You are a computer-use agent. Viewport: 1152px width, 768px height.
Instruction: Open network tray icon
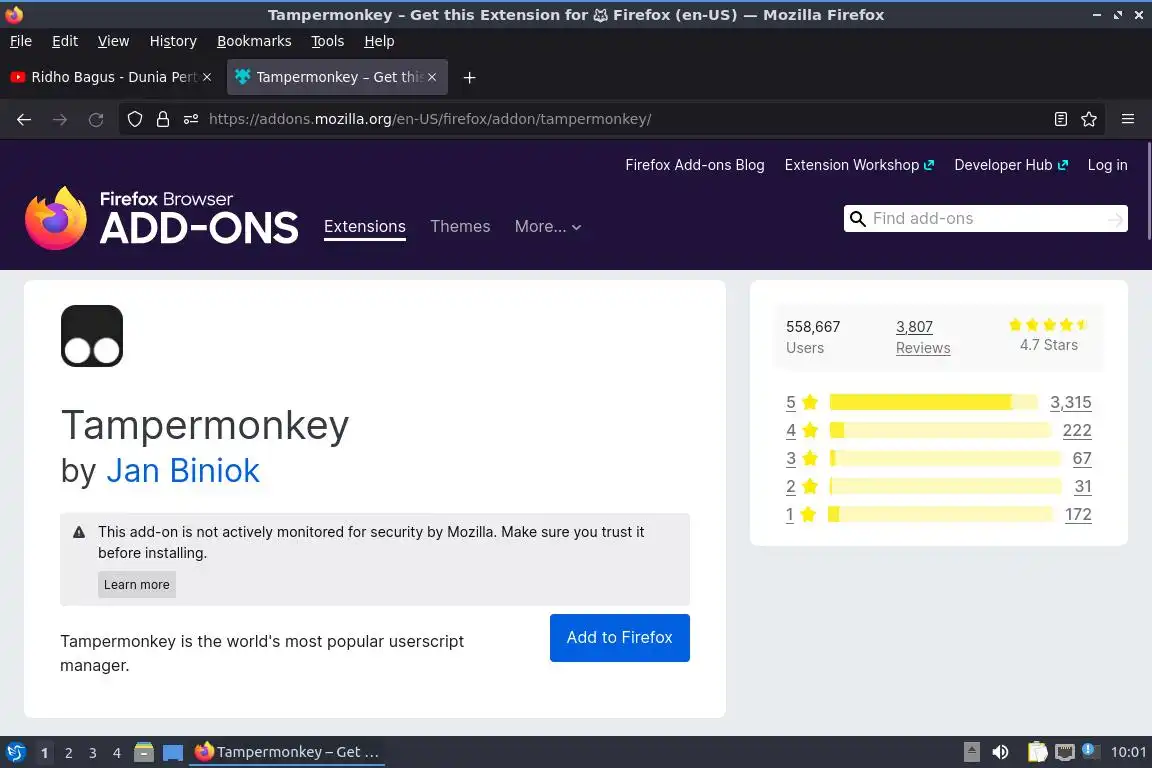pyautogui.click(x=1065, y=752)
